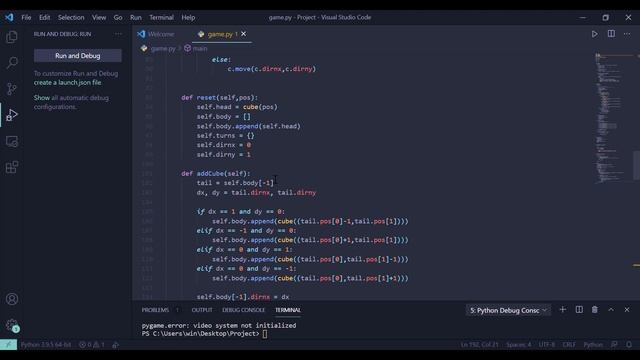Open the Edit menu

[44, 18]
